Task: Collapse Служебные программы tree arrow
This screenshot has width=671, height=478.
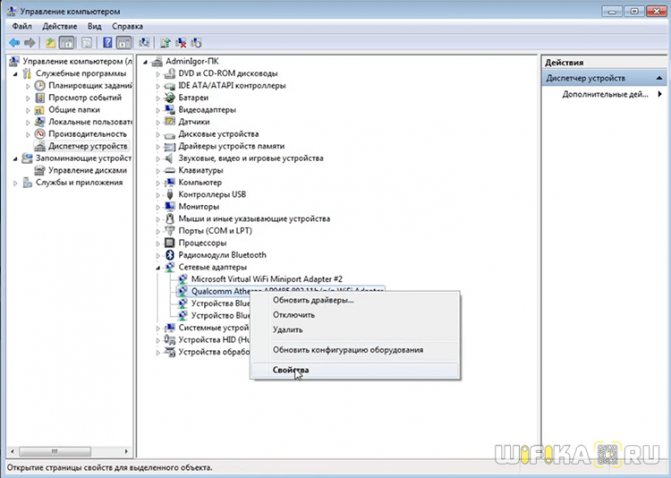Action: click(x=15, y=74)
